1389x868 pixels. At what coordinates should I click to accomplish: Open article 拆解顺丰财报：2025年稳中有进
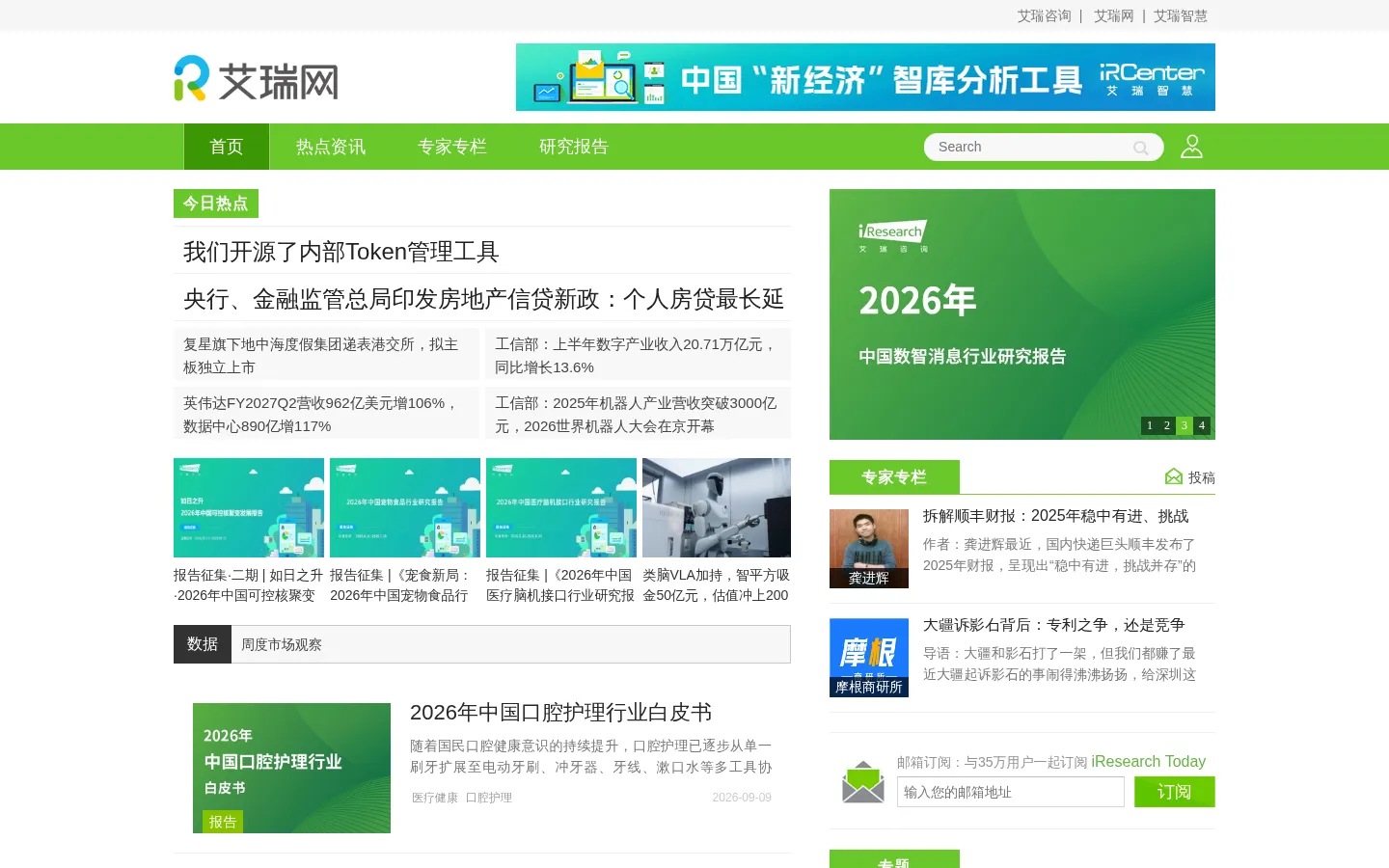point(1056,516)
